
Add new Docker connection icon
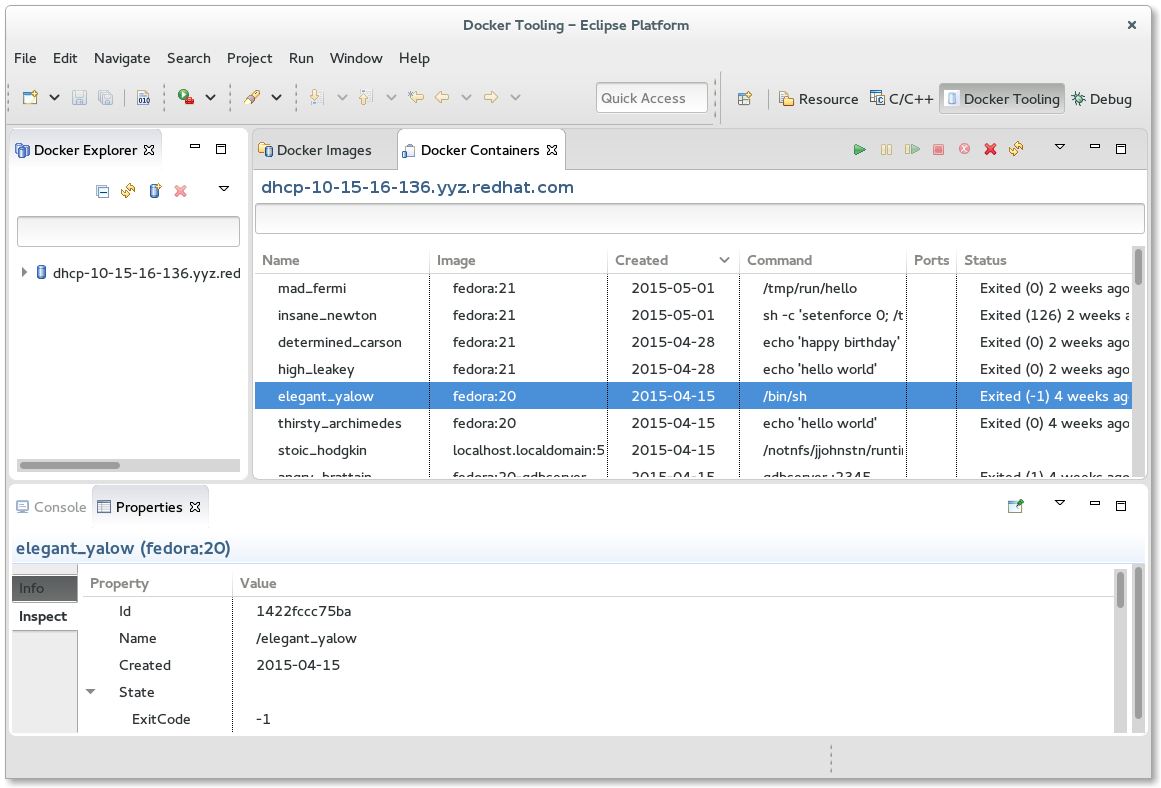(155, 191)
